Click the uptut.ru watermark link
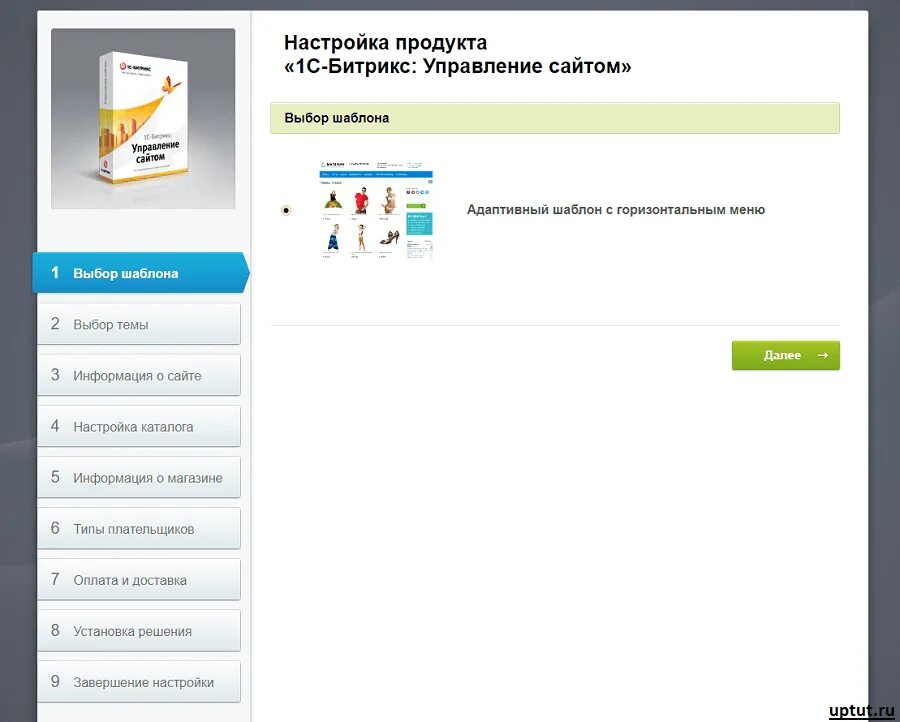This screenshot has width=900, height=722. click(x=862, y=711)
